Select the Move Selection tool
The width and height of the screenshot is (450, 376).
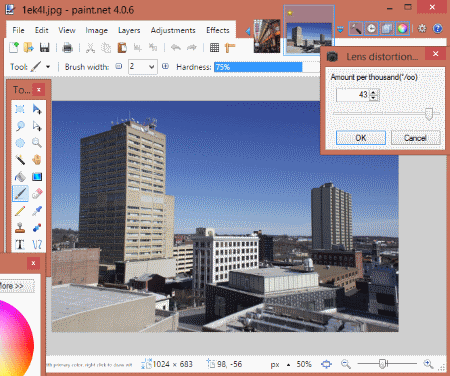click(37, 126)
